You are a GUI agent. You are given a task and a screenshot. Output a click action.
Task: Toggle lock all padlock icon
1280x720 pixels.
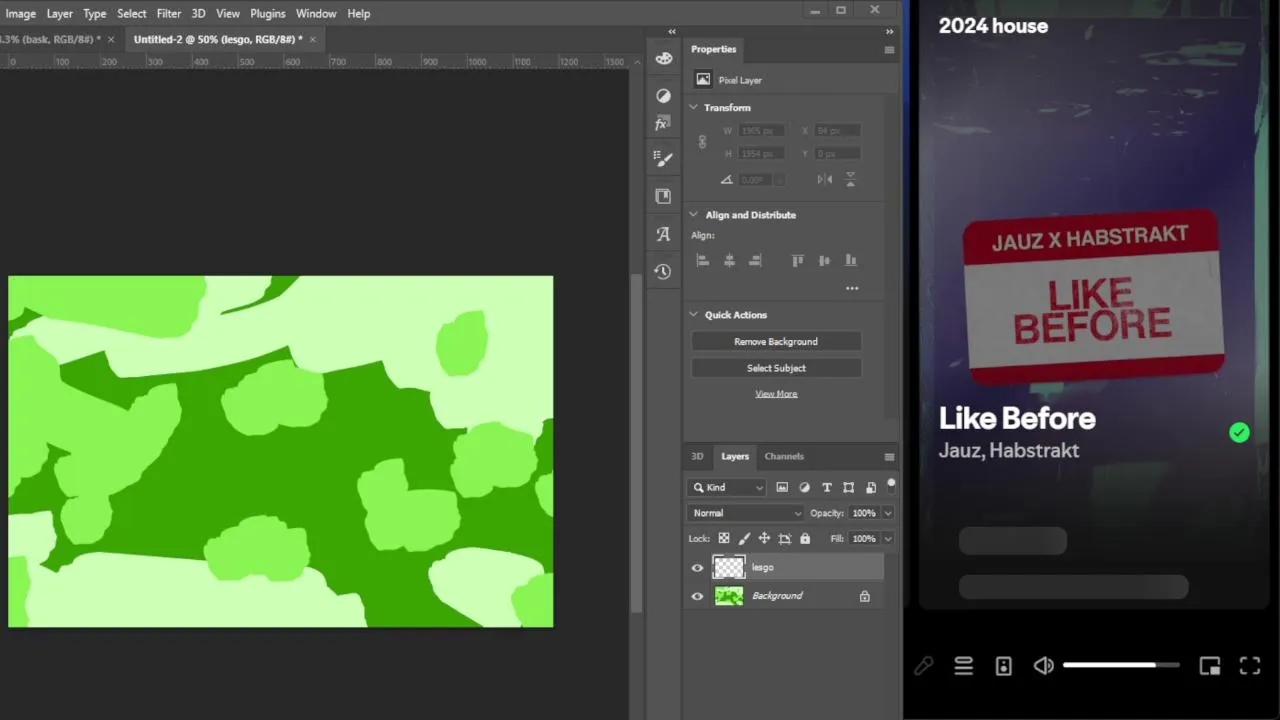point(805,539)
